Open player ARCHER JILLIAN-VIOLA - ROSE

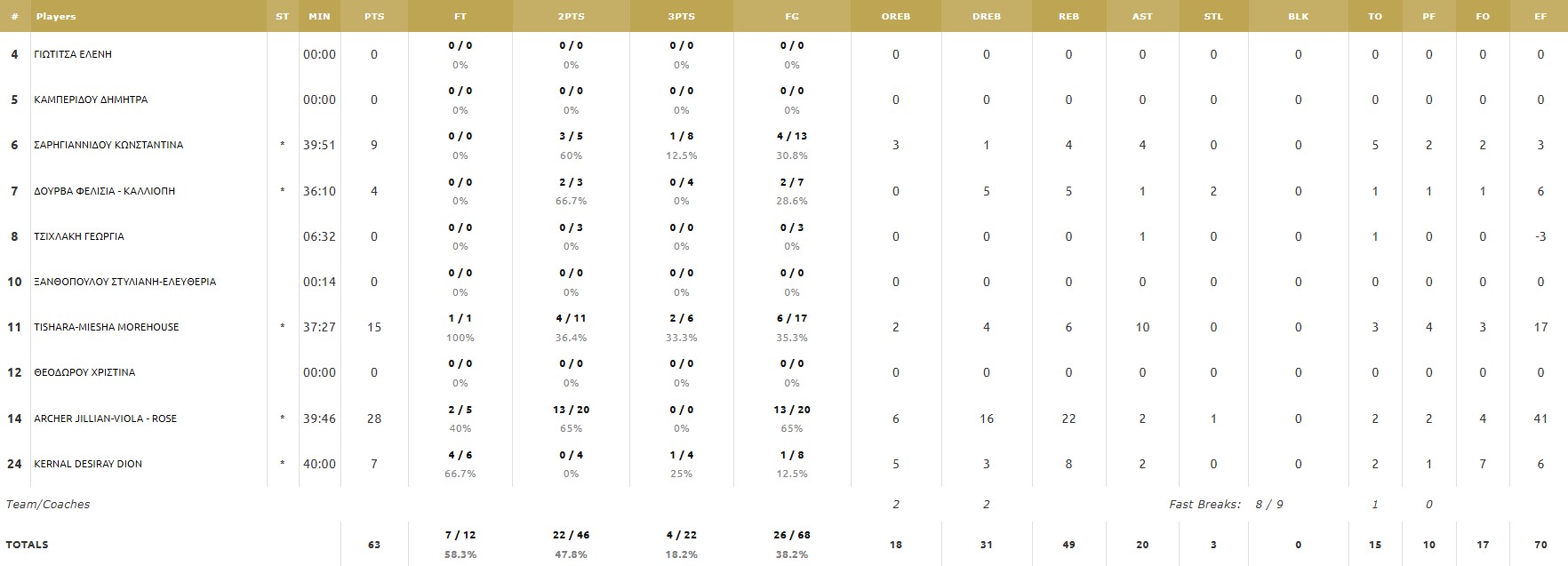click(105, 419)
